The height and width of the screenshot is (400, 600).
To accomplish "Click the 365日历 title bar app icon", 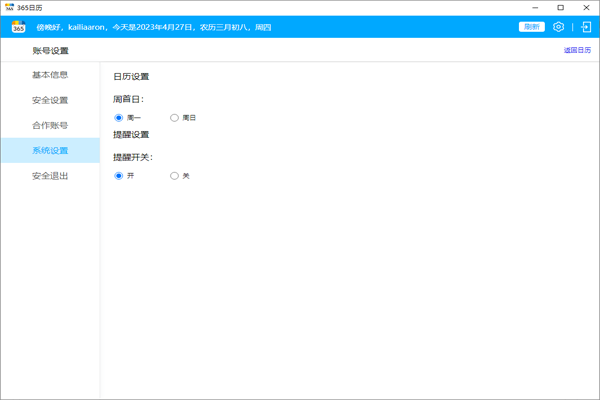I will (10, 7).
